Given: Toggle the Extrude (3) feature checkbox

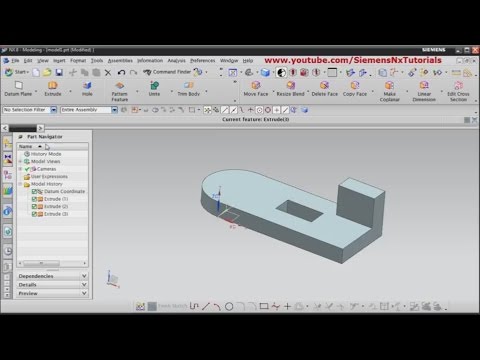Looking at the screenshot, I should pos(34,214).
